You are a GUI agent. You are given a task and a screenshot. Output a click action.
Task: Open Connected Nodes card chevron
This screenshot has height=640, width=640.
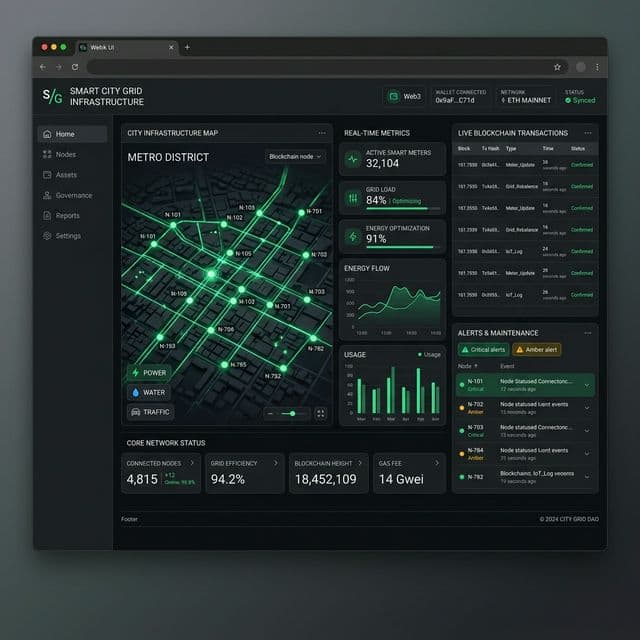coord(192,463)
